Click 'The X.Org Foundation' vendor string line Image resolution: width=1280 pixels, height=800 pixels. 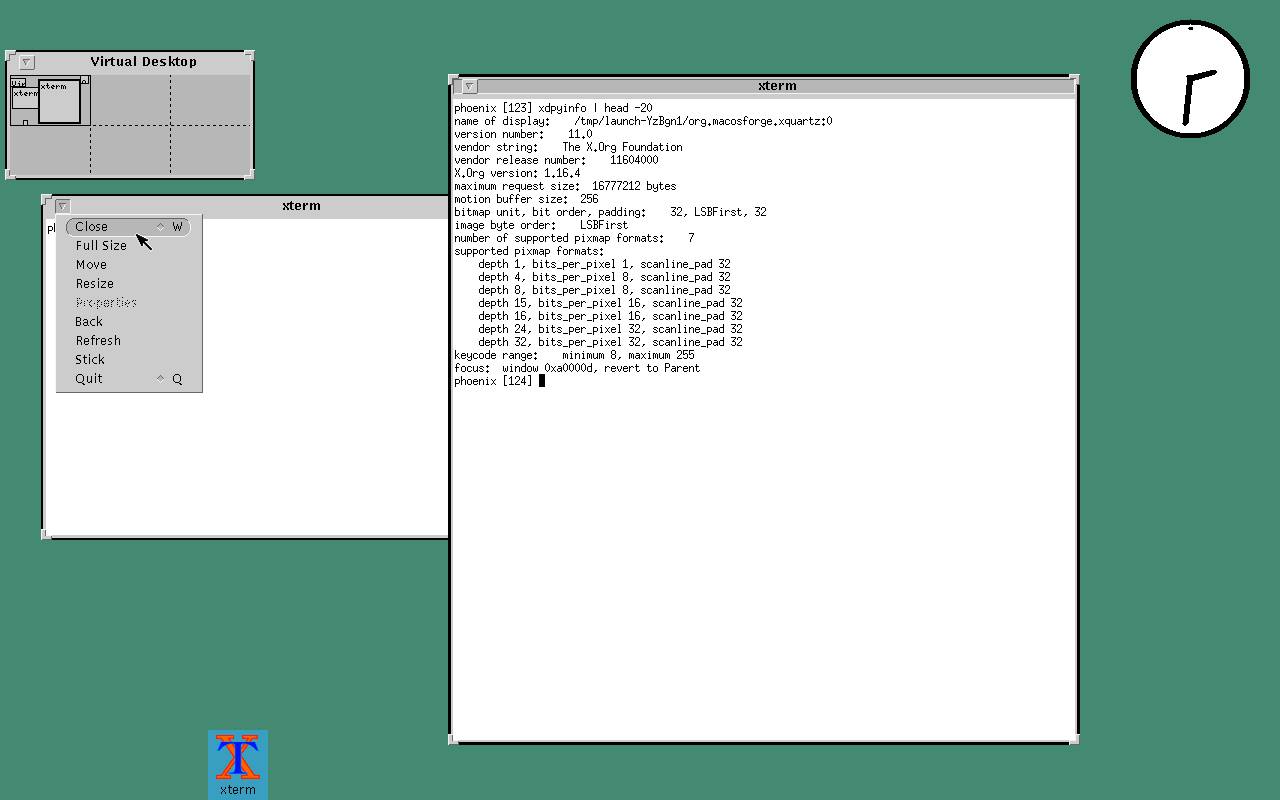pyautogui.click(x=568, y=147)
